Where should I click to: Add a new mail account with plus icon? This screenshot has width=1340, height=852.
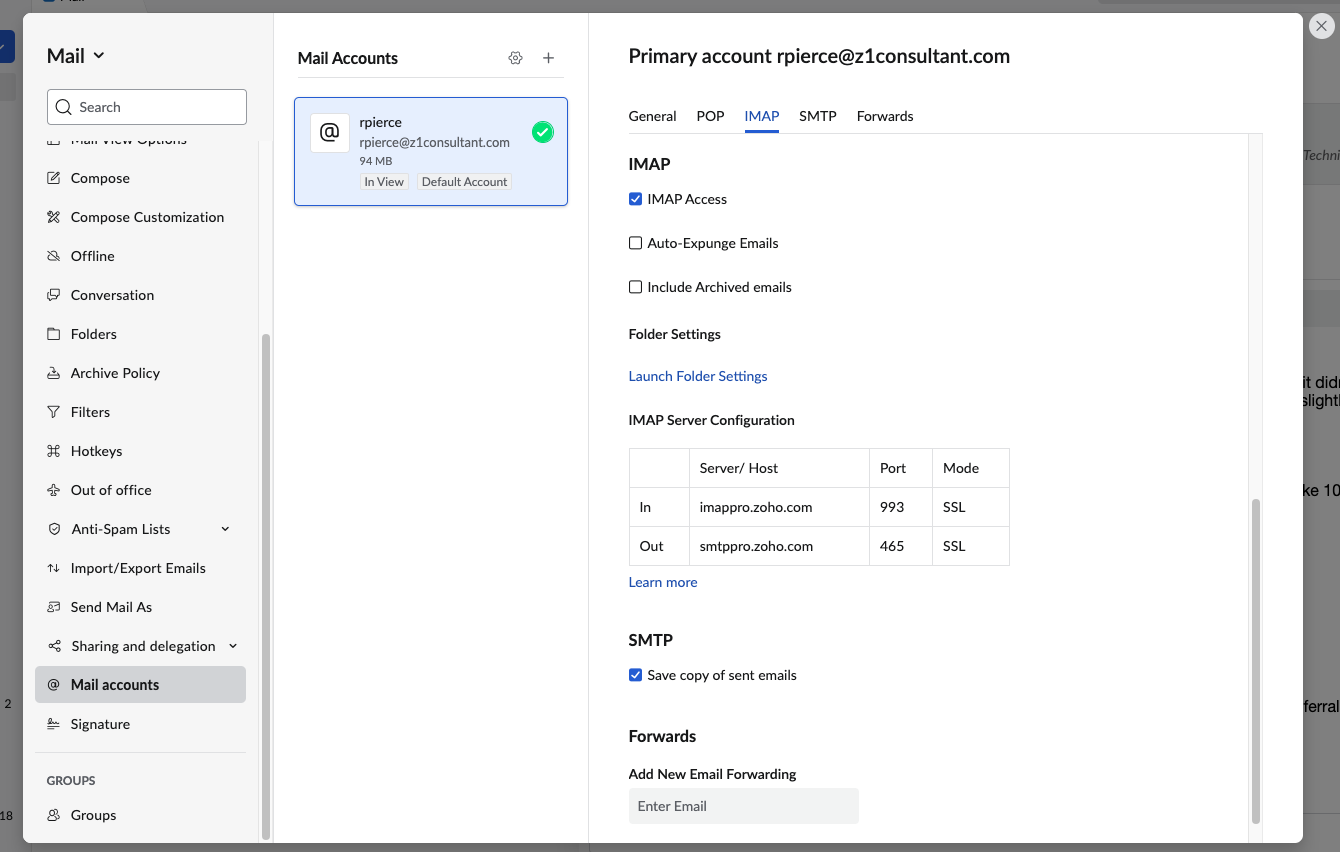coord(548,58)
